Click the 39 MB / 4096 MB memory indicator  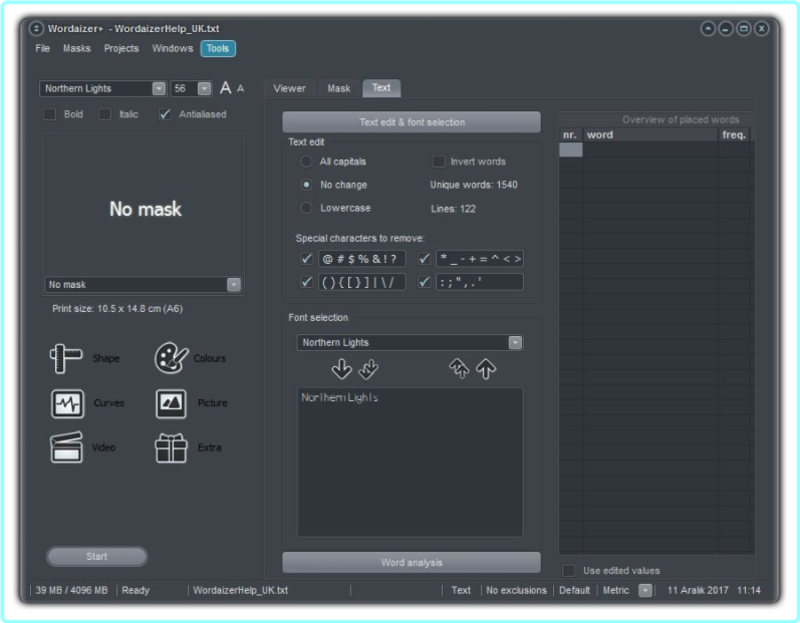click(x=71, y=590)
